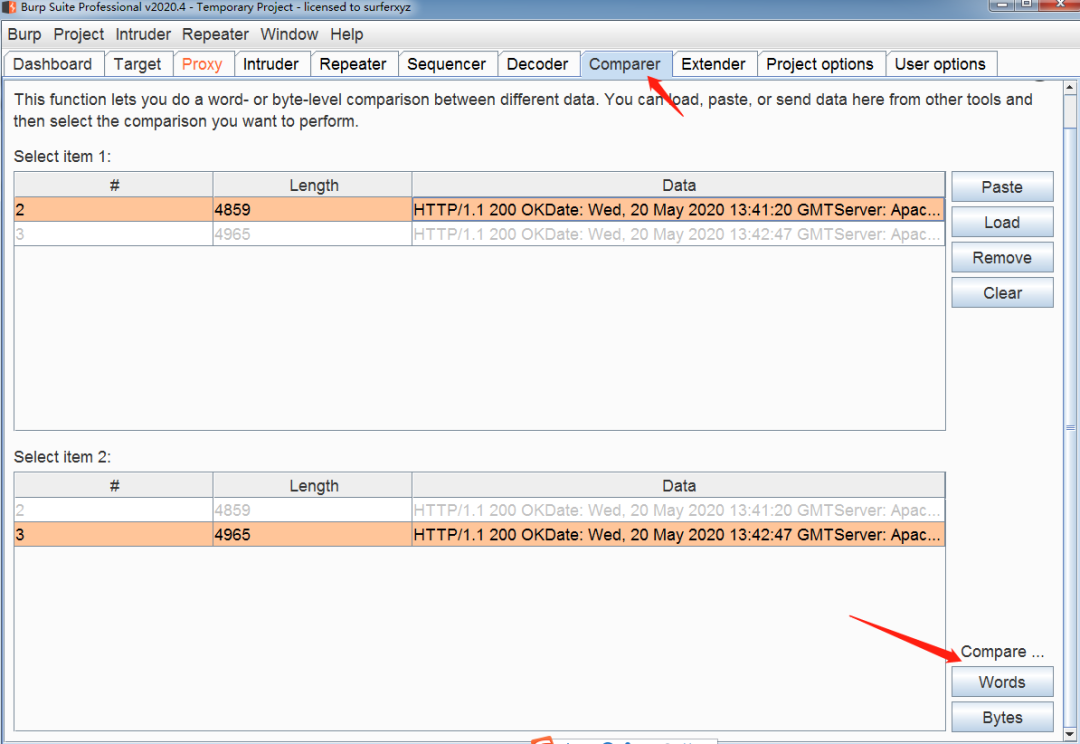Image resolution: width=1080 pixels, height=744 pixels.
Task: Click Length 4965 cell in item 2 table
Action: click(x=313, y=535)
